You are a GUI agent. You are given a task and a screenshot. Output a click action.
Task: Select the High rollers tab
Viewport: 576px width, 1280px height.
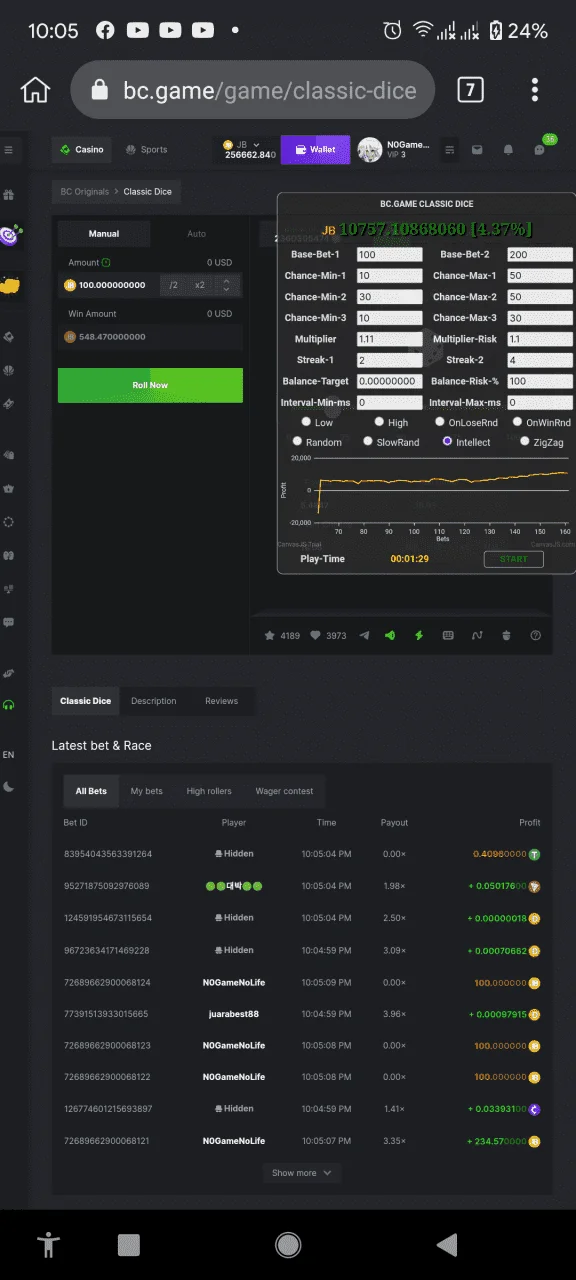[209, 791]
